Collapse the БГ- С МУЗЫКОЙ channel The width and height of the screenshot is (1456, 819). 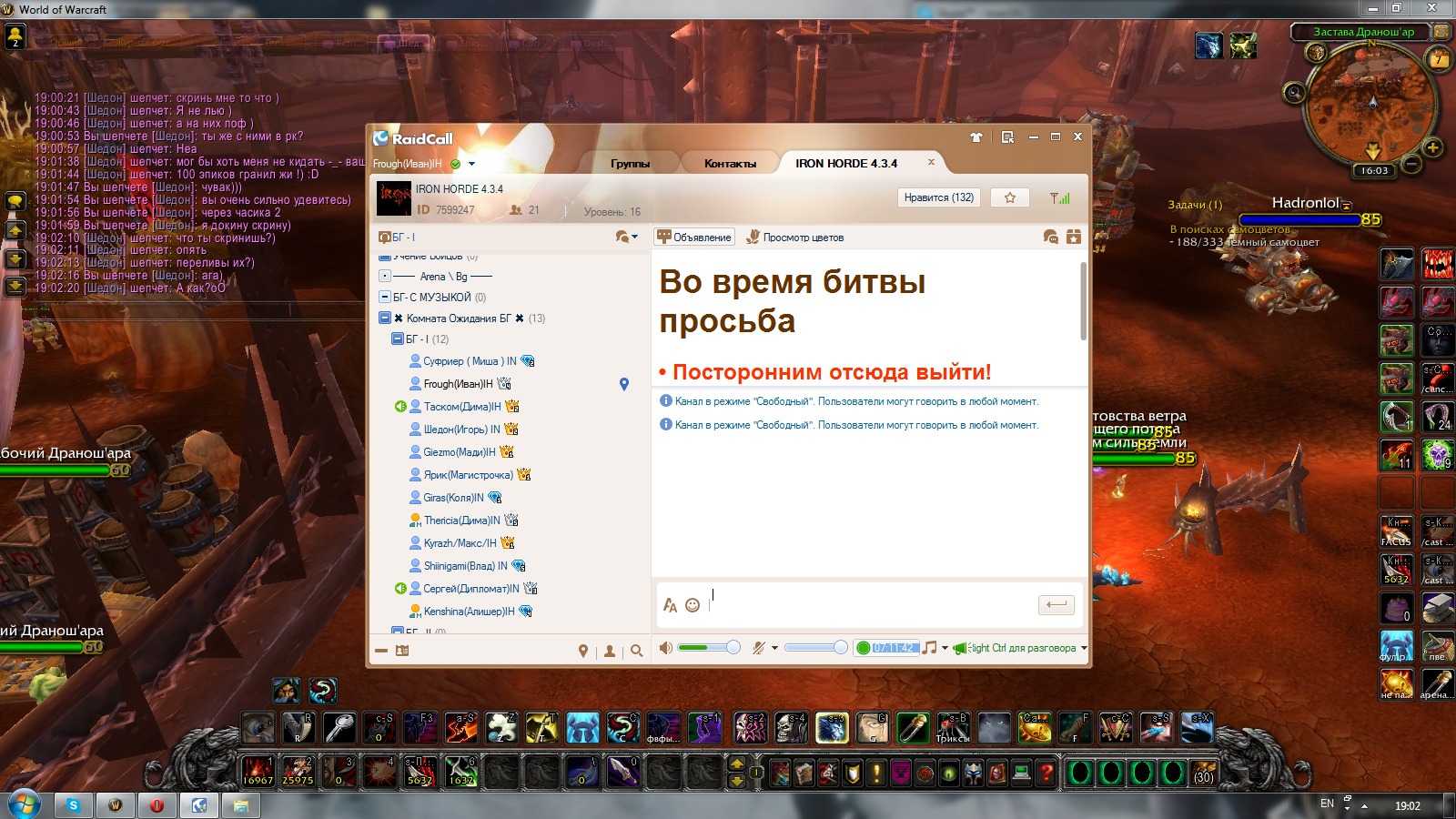(385, 297)
